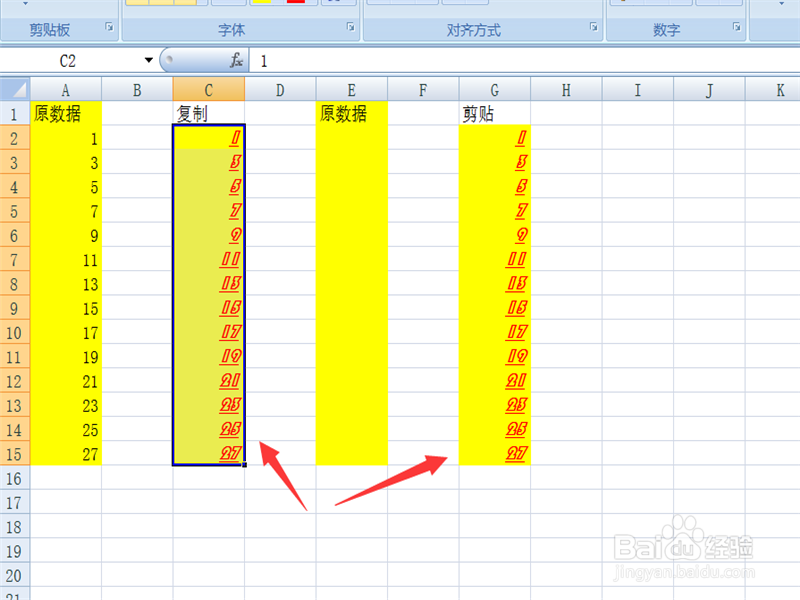The width and height of the screenshot is (800, 600).
Task: Click column C red italic cell 13
Action: click(209, 284)
